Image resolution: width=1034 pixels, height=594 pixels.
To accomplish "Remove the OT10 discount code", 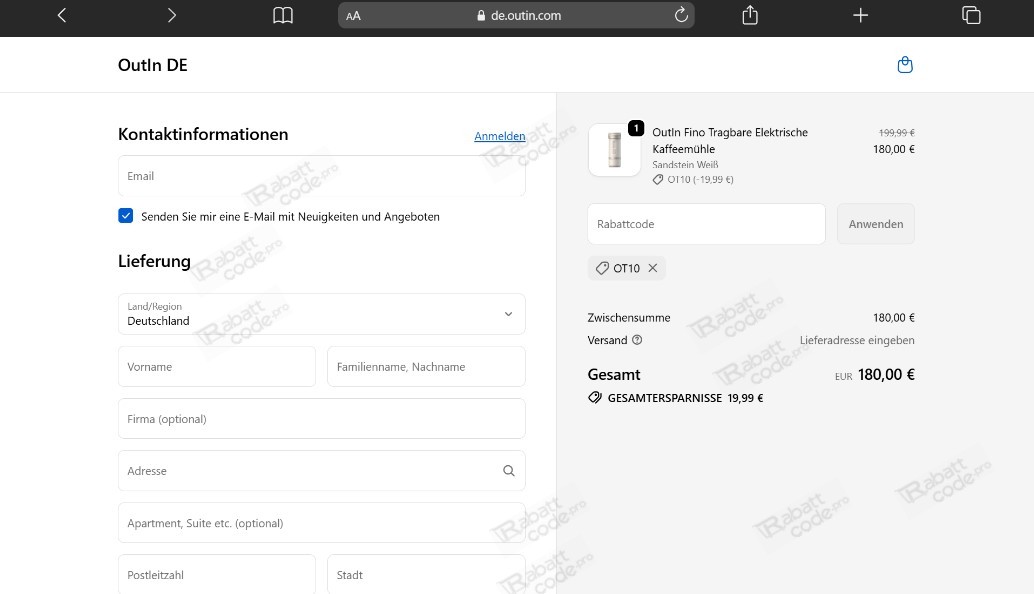I will (653, 268).
